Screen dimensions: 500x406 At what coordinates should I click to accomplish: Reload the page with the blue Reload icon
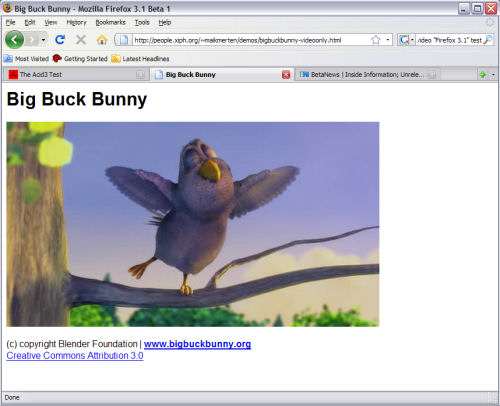60,40
